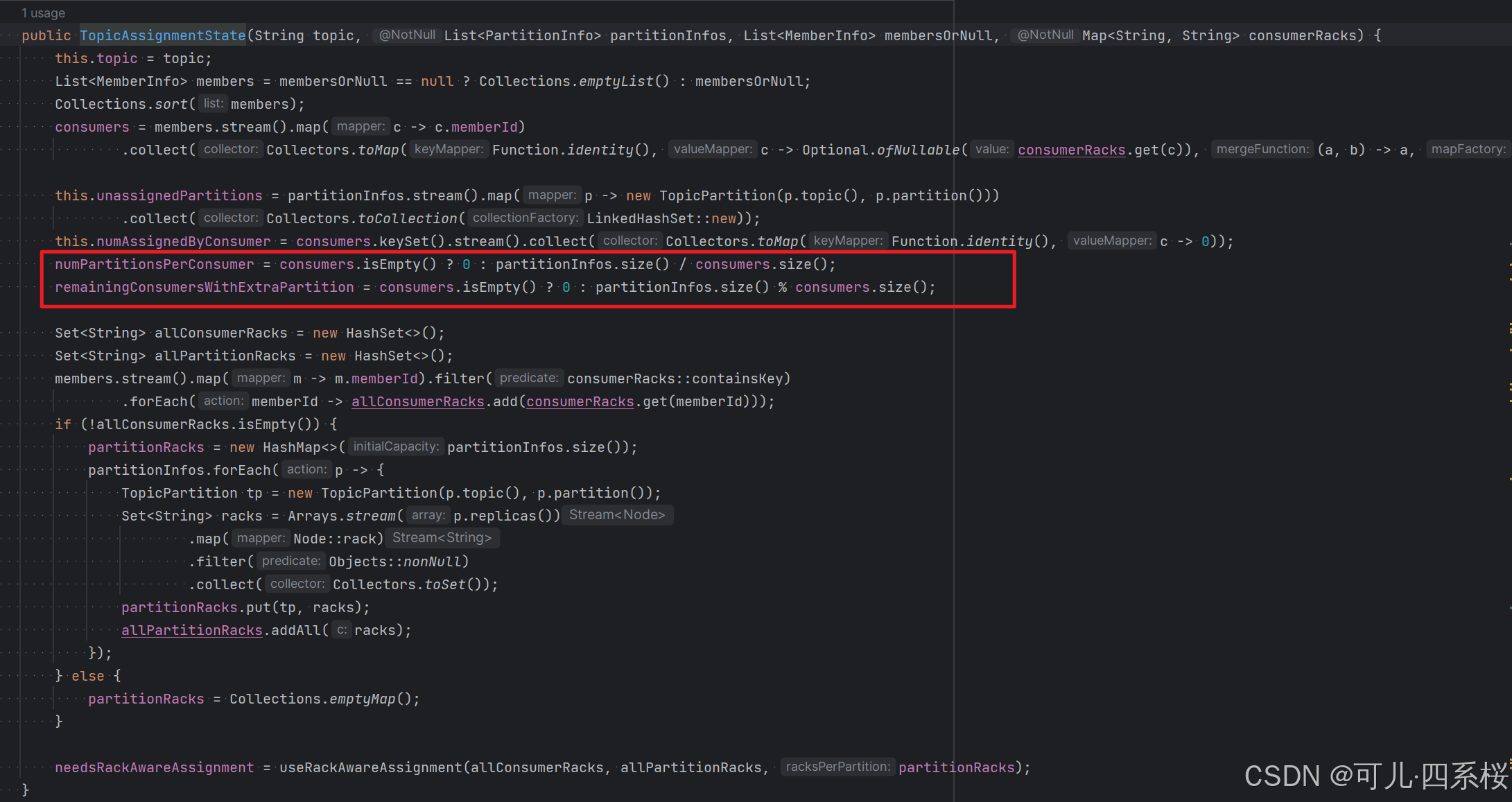Click remainingConsumersWithExtraPartition field name
The height and width of the screenshot is (802, 1512).
coord(204,287)
